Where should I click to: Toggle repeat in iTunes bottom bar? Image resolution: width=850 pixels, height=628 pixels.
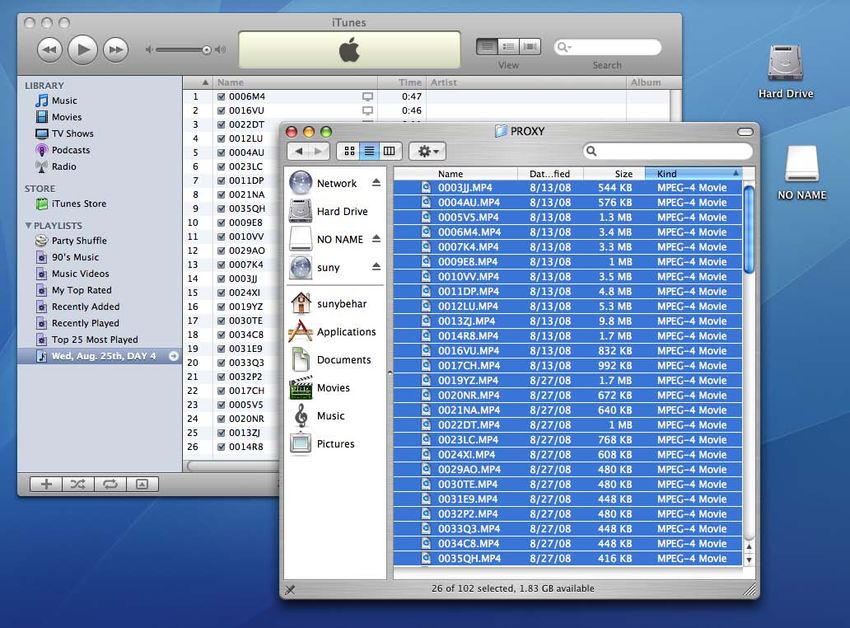(x=110, y=484)
